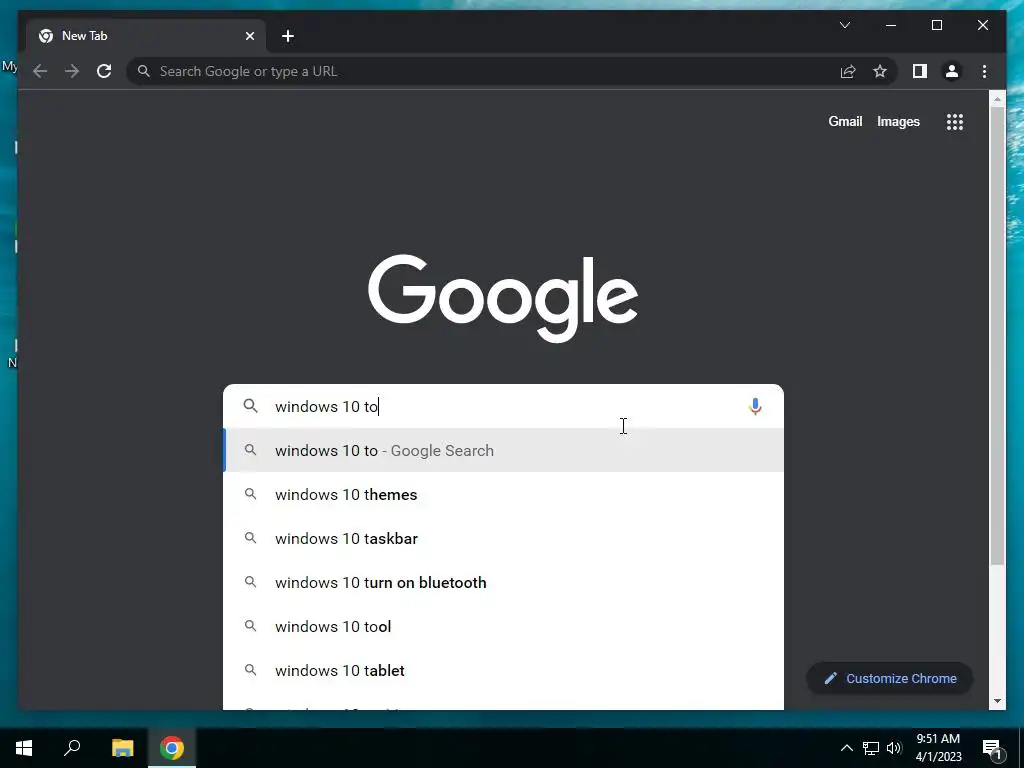Close the New Tab tab
Image resolution: width=1024 pixels, height=768 pixels.
point(249,36)
